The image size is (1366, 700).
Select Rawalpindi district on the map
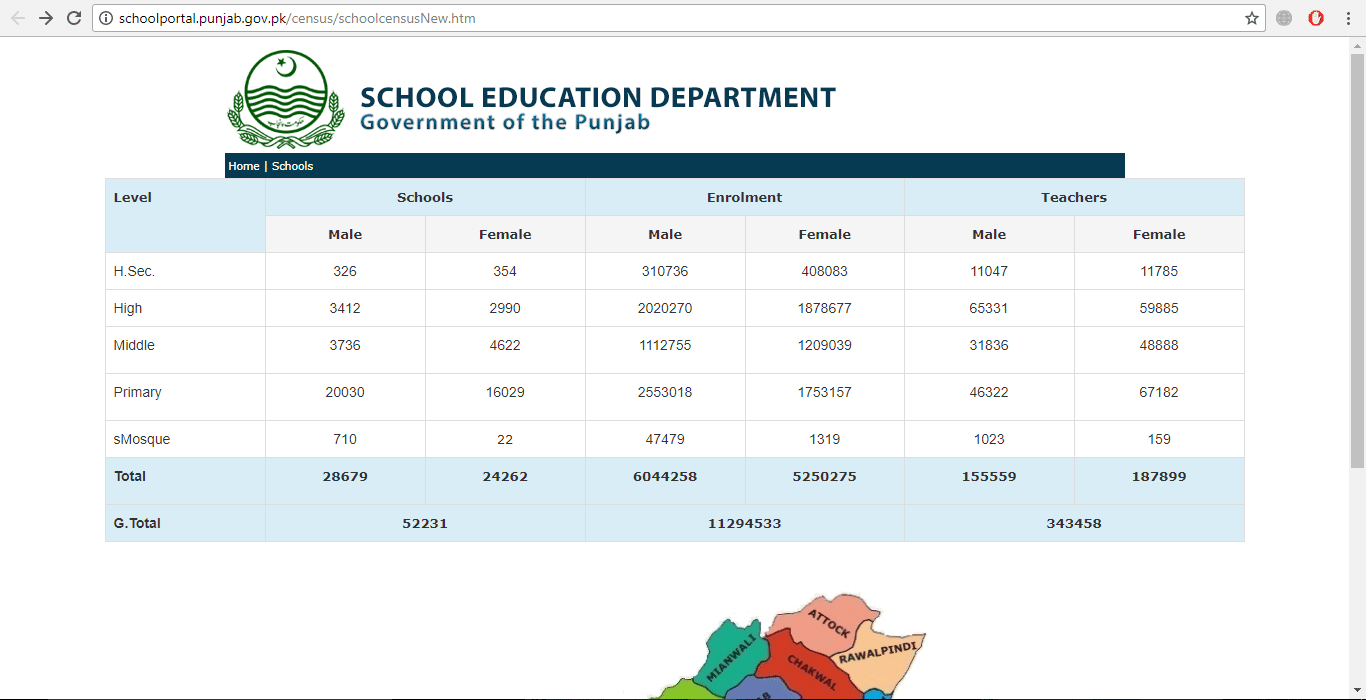click(878, 656)
